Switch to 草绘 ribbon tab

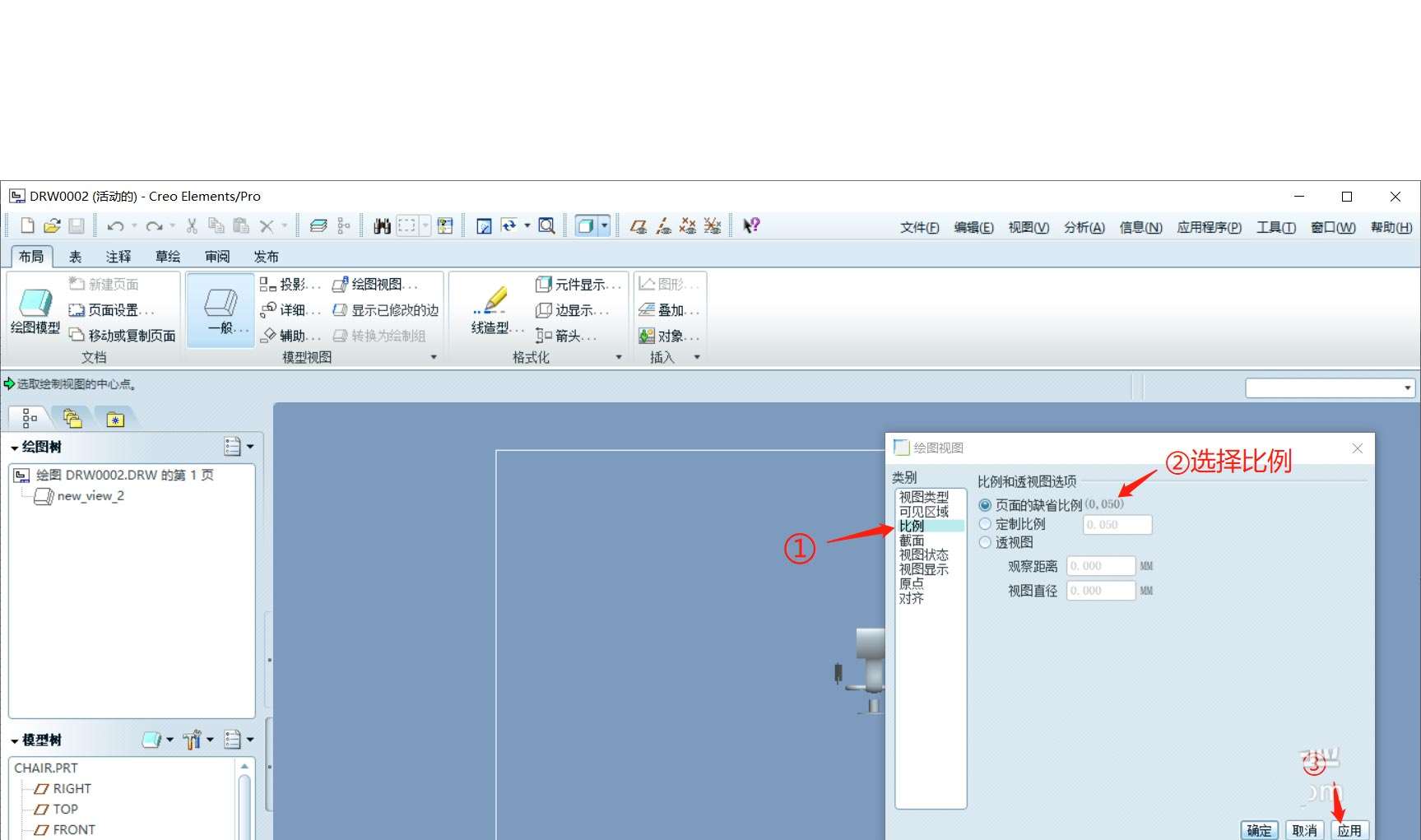click(x=168, y=257)
